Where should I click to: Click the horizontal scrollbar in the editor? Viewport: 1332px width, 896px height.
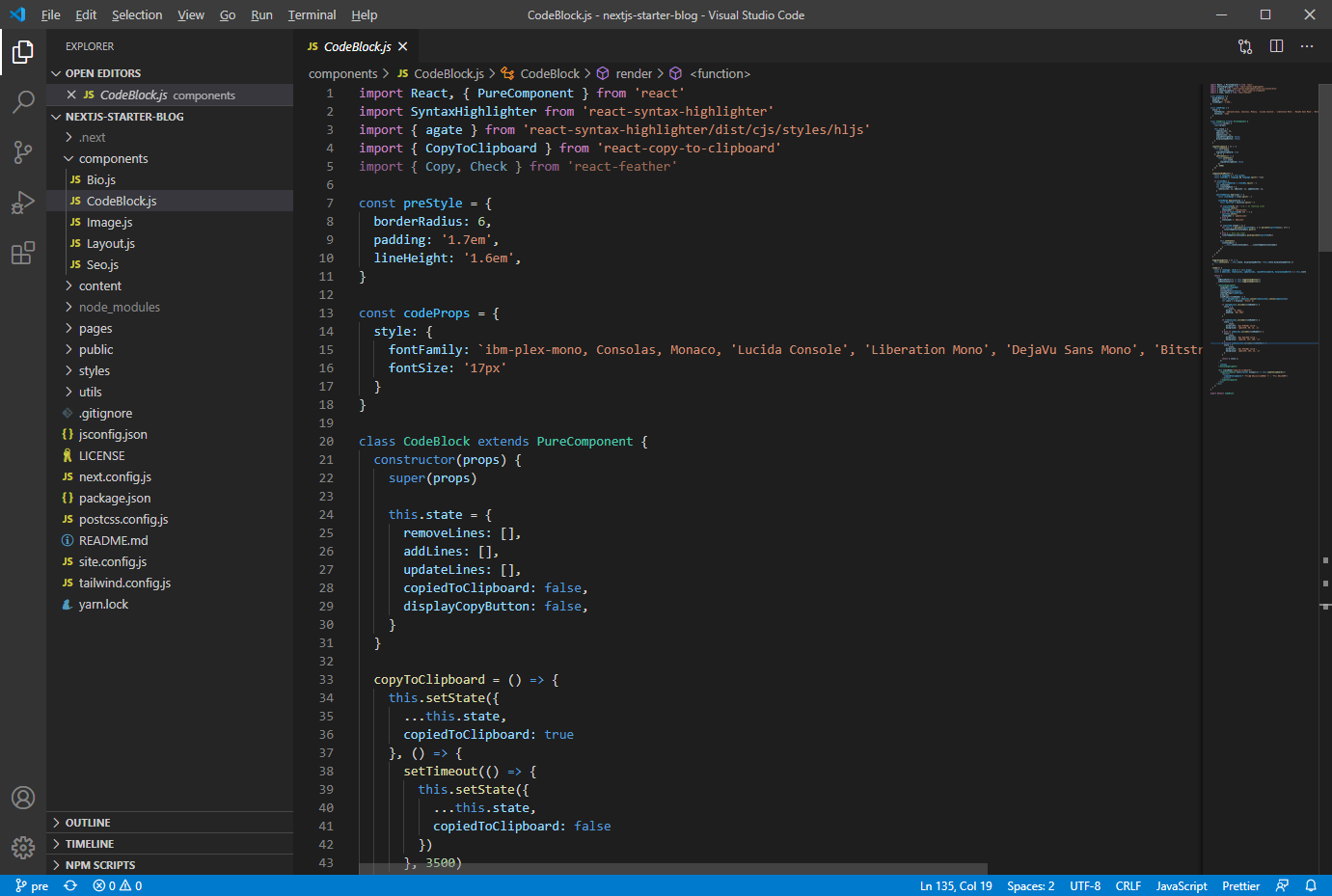pos(672,868)
